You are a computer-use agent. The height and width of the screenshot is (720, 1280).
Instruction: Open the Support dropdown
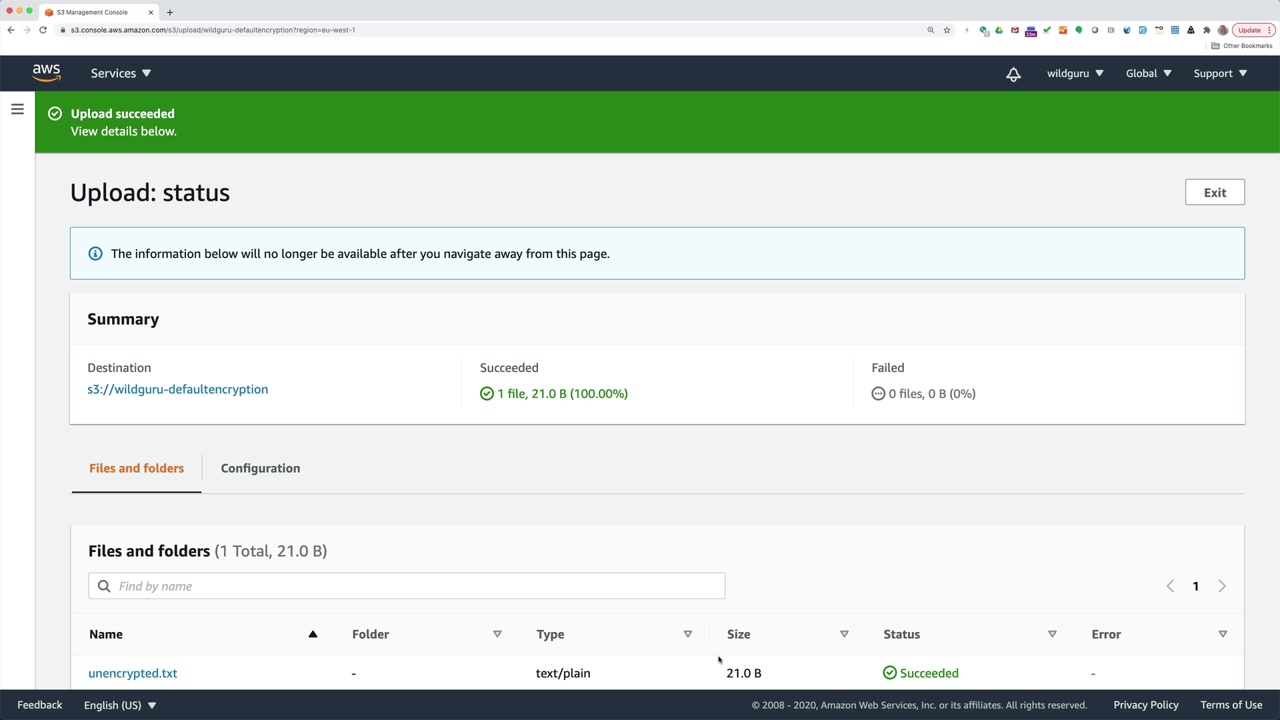(1220, 73)
